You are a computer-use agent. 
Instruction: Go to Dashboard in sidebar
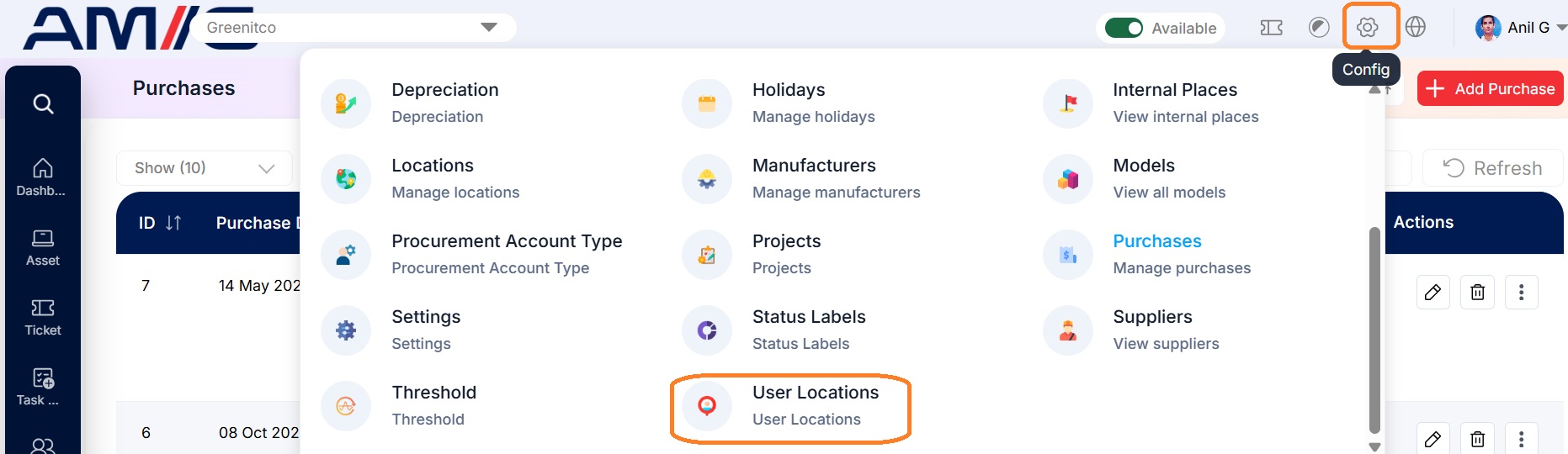click(x=42, y=177)
